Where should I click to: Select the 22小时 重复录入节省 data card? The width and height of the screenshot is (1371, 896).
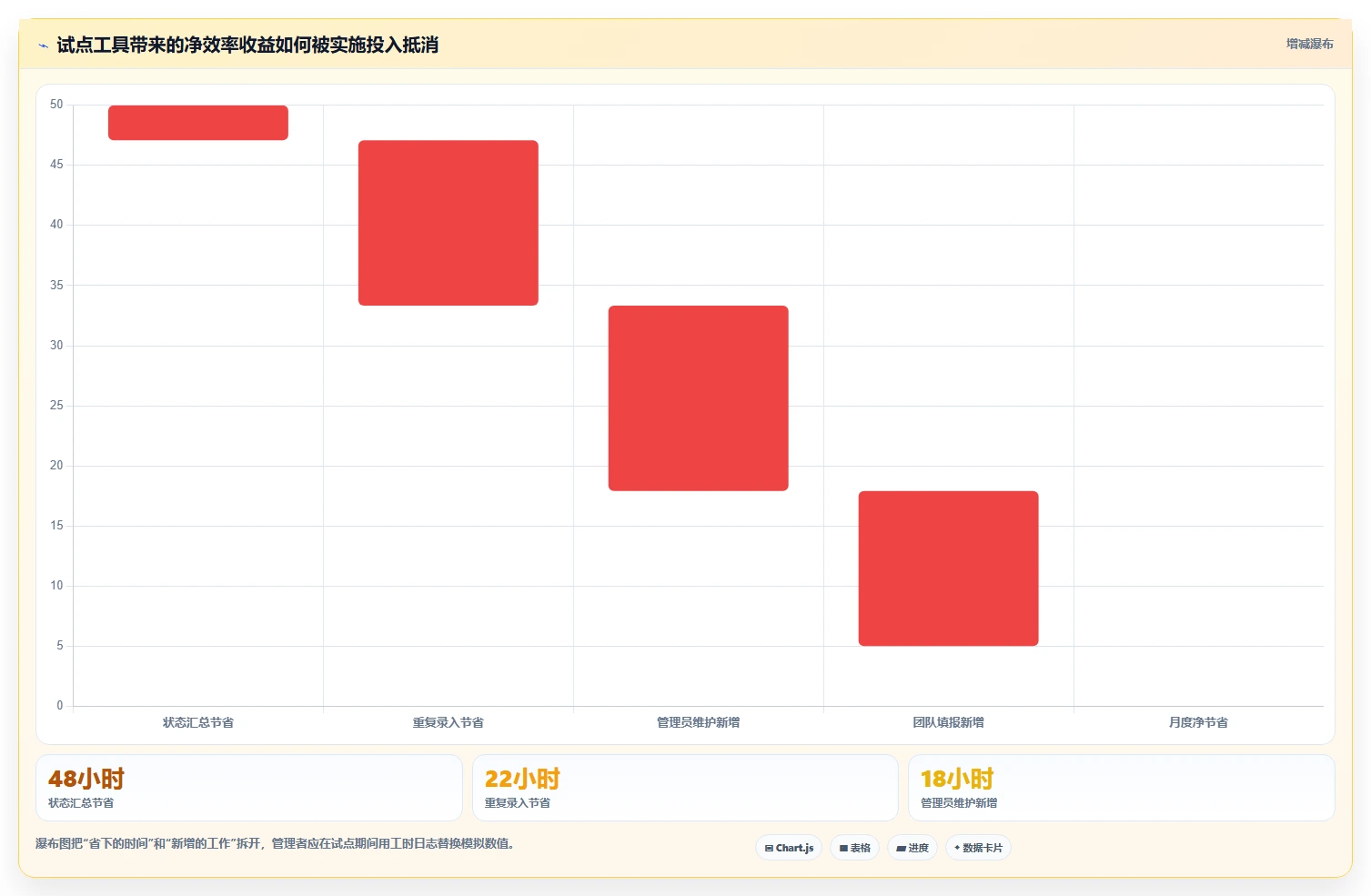(685, 788)
